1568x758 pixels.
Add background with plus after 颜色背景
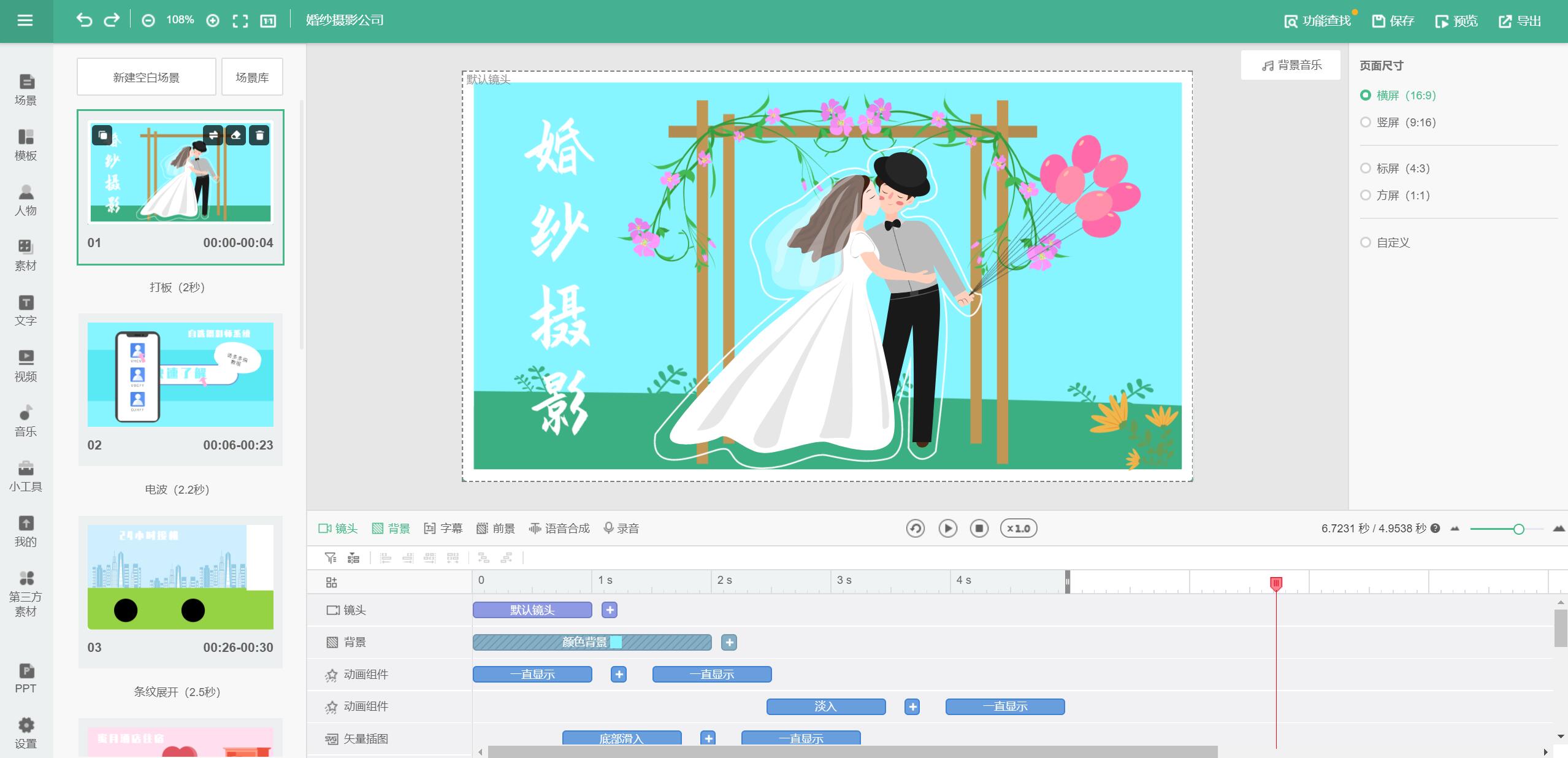point(729,642)
